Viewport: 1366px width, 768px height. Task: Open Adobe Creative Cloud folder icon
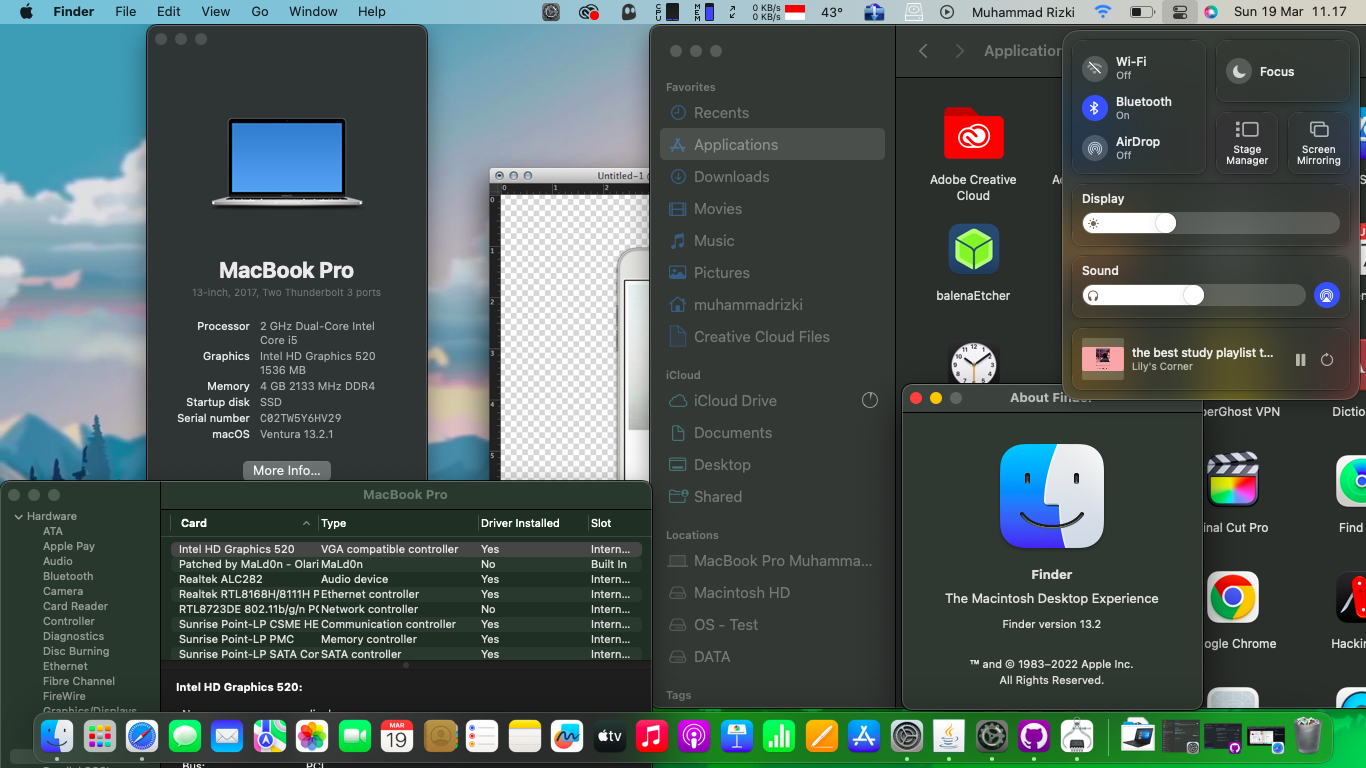coord(973,133)
